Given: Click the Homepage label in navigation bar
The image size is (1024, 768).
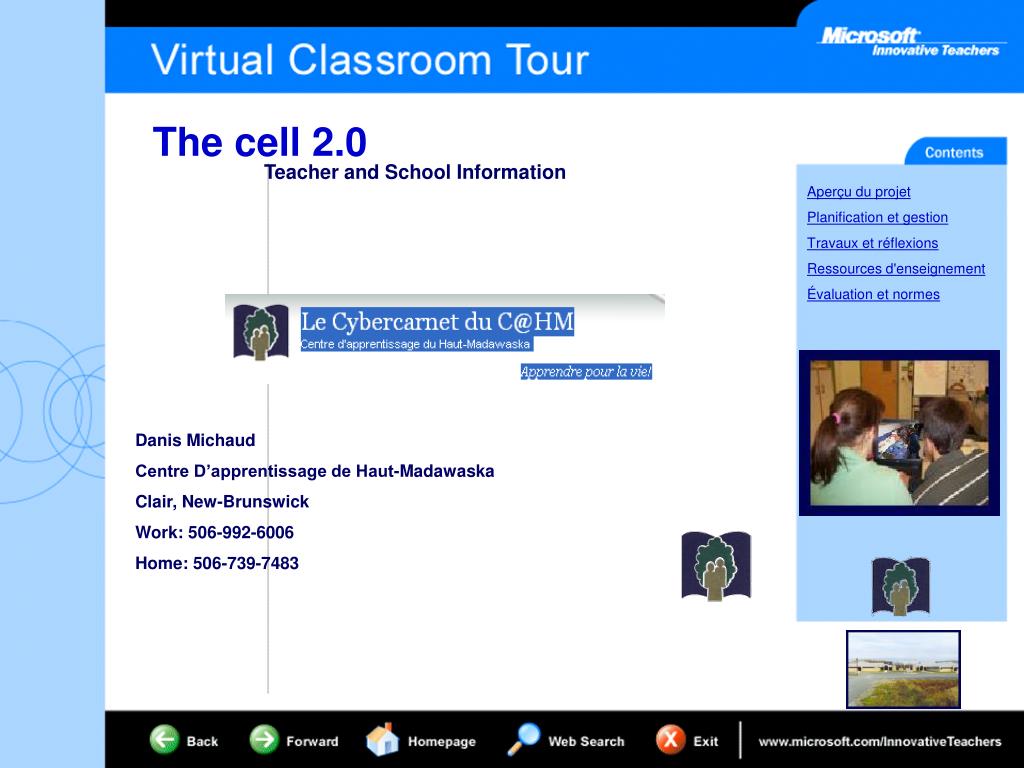Looking at the screenshot, I should coord(441,742).
